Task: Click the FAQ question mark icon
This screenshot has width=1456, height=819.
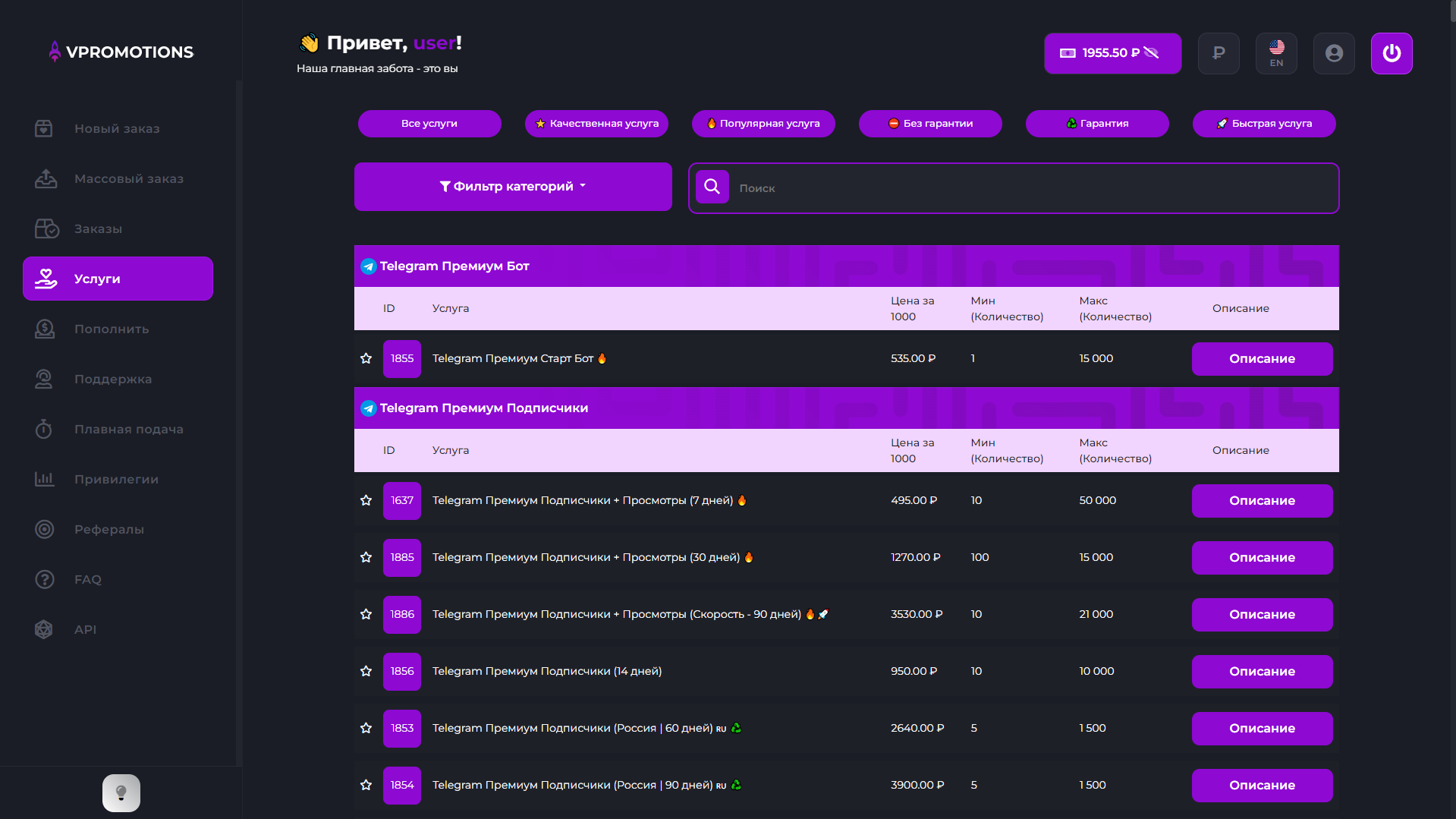Action: [44, 579]
